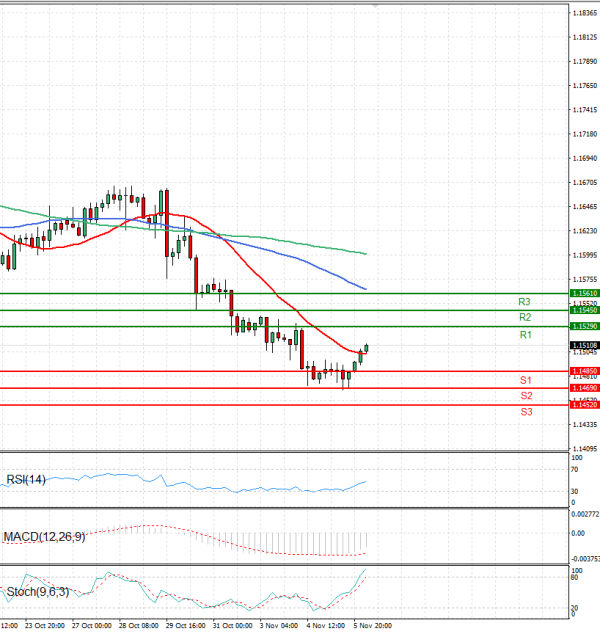Select the R3 resistance label
Viewport: 600px width, 634px height.
coord(524,301)
